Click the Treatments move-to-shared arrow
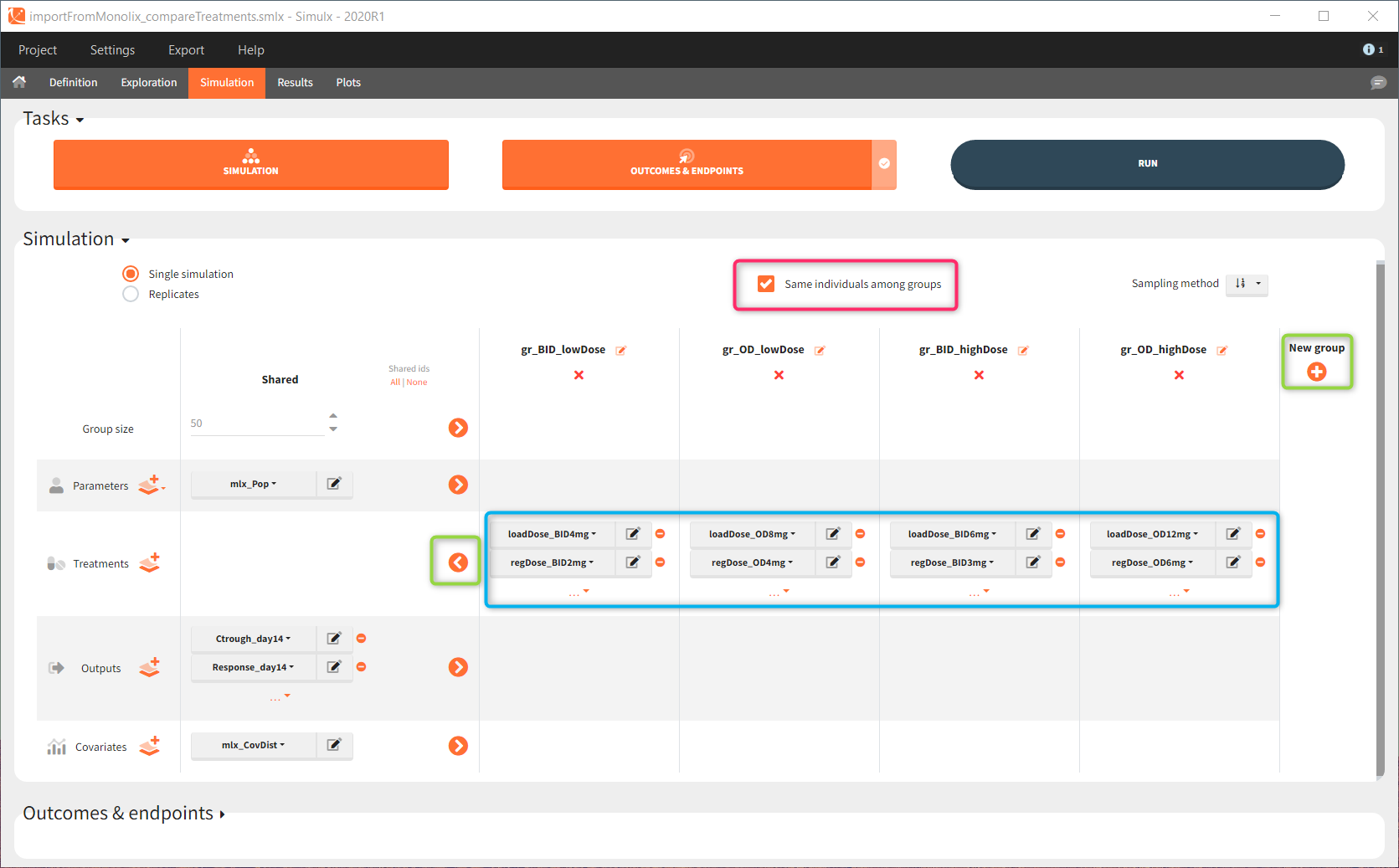The width and height of the screenshot is (1399, 868). [457, 562]
